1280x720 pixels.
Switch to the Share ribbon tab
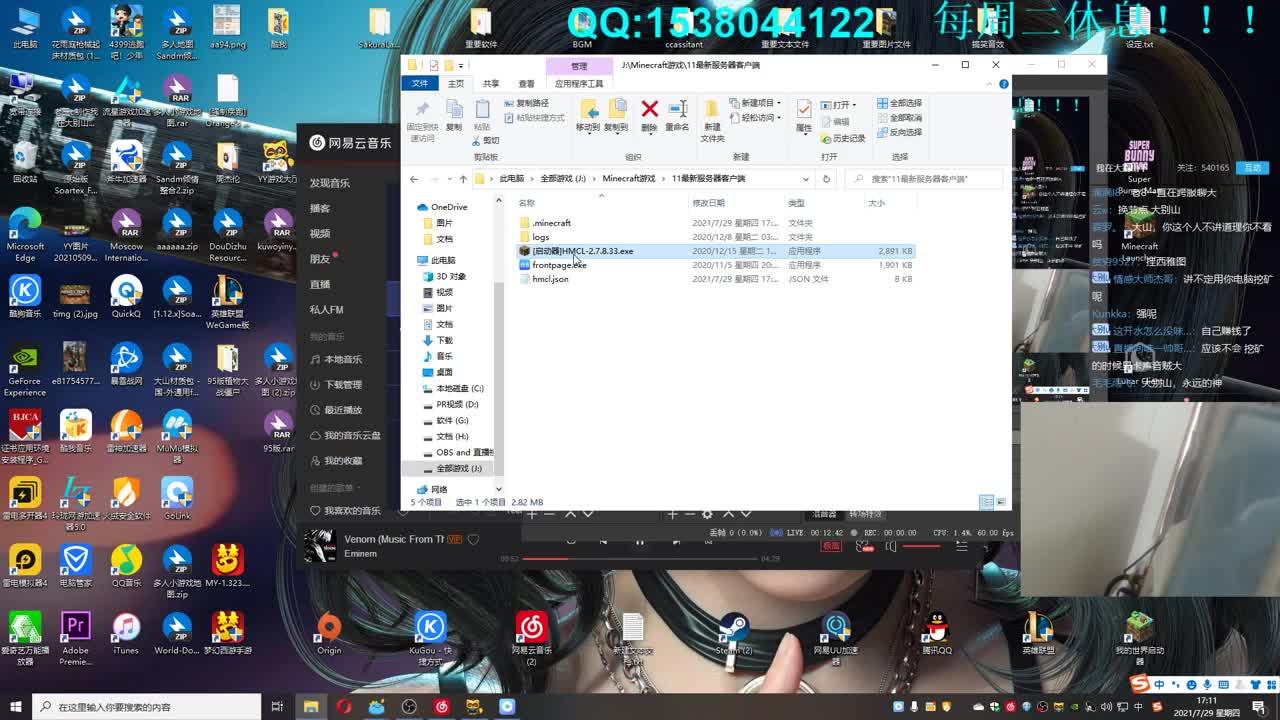click(x=491, y=84)
